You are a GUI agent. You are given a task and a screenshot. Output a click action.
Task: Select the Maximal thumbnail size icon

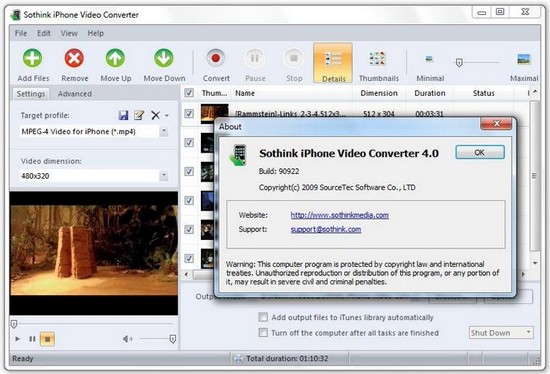[x=524, y=59]
